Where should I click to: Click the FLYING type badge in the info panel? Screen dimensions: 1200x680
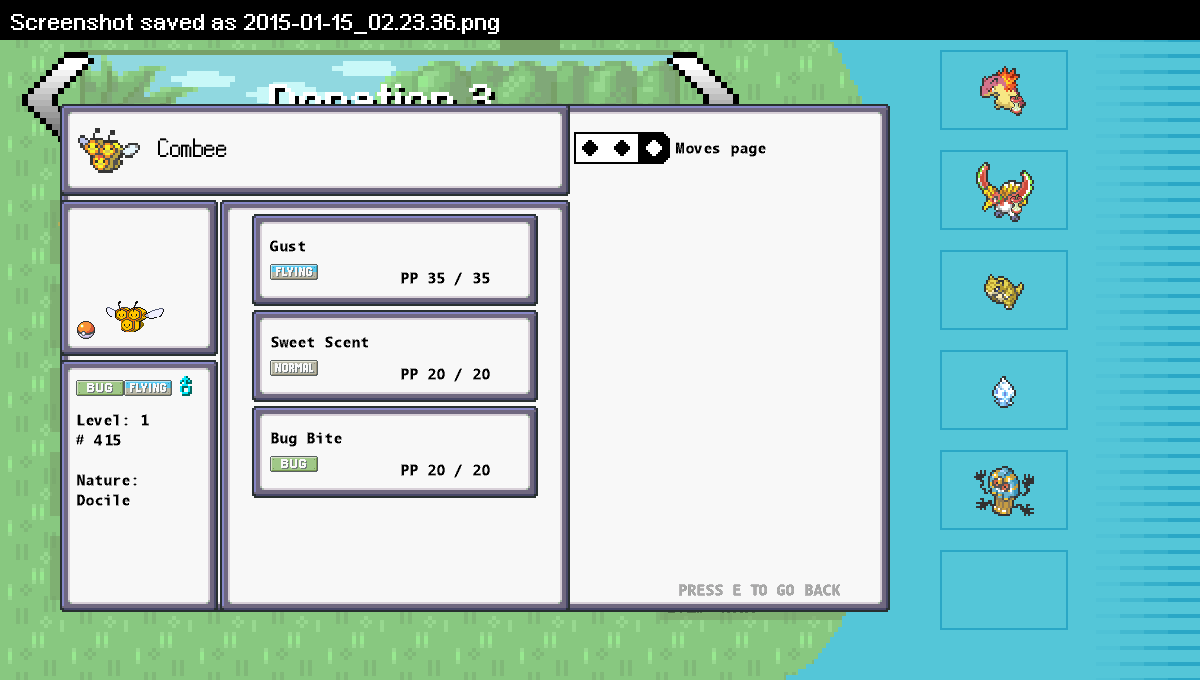pos(148,388)
